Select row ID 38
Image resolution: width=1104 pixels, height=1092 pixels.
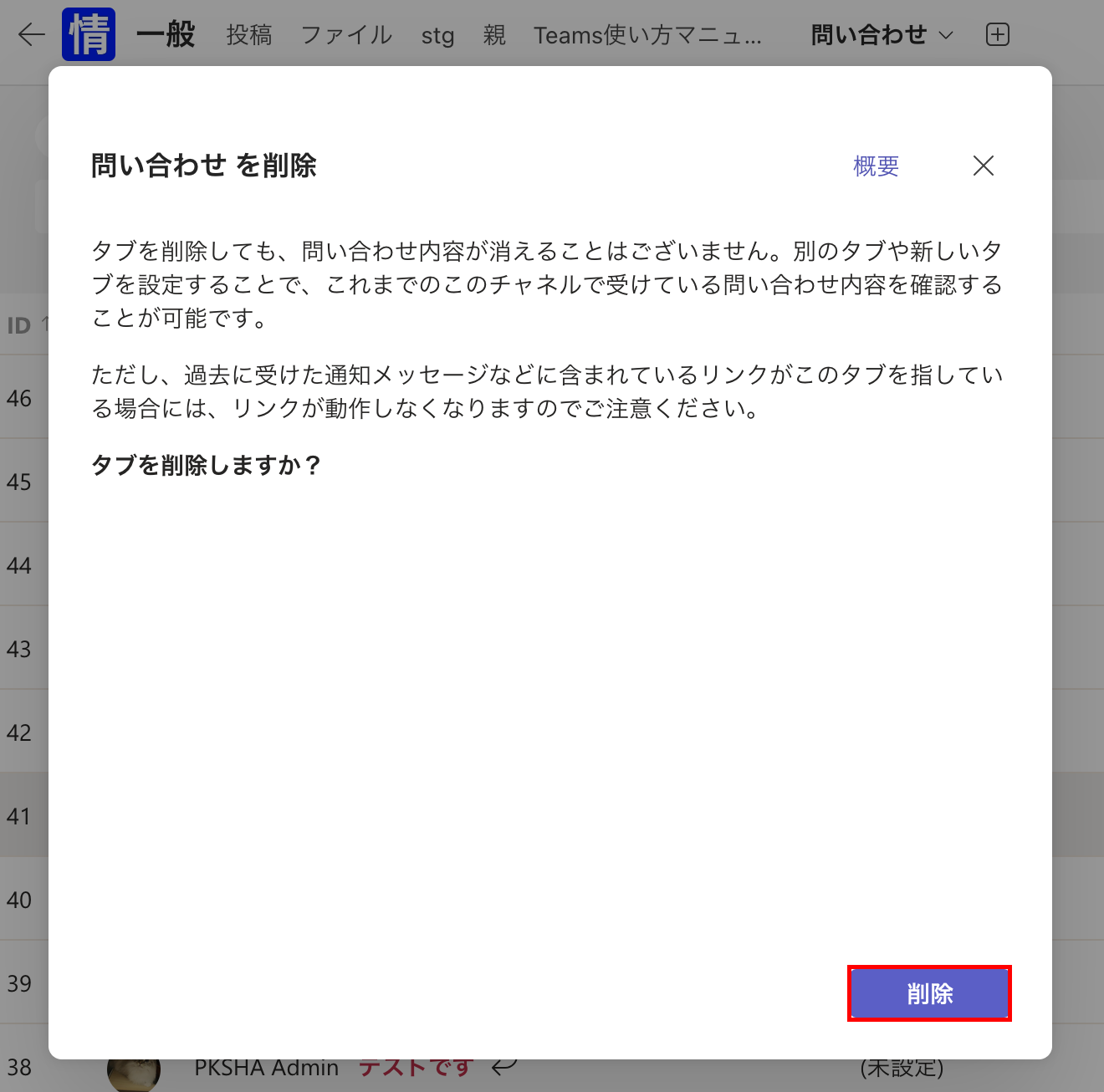pos(19,1067)
